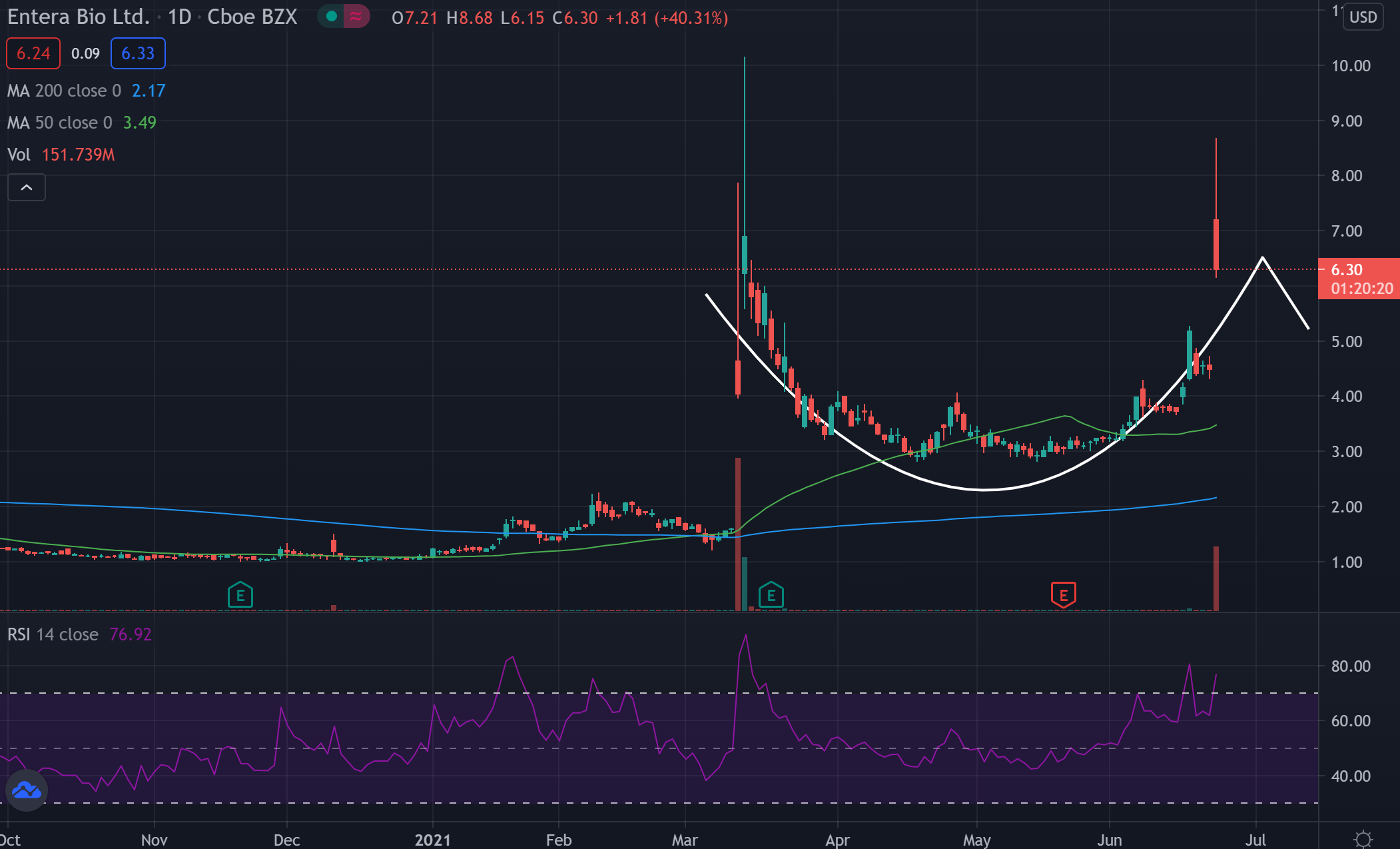The width and height of the screenshot is (1400, 849).
Task: Open chart settings gear icon
Action: coord(1363,838)
